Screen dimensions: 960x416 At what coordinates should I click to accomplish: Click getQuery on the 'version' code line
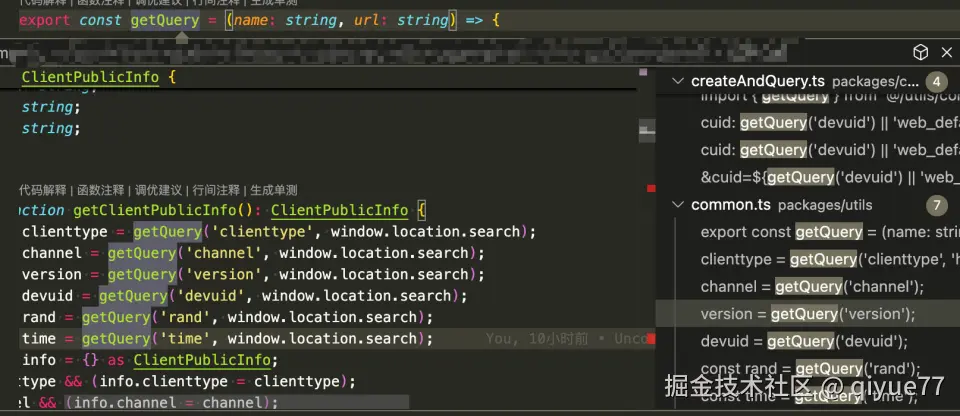tap(142, 274)
